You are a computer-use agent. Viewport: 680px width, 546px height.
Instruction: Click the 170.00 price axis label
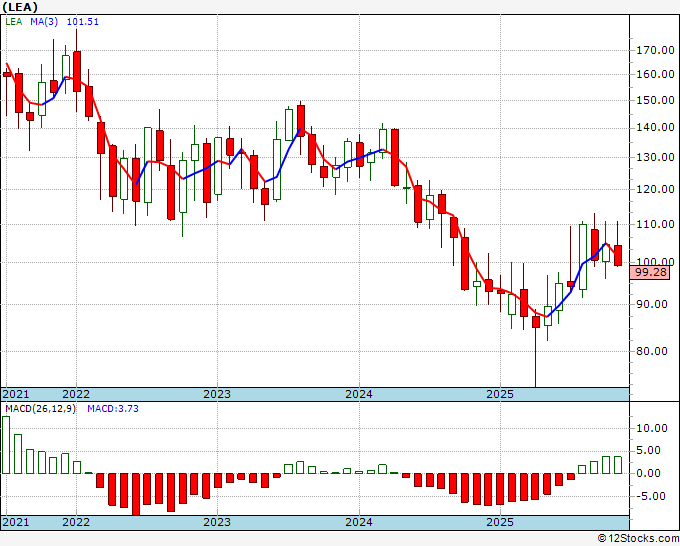[653, 50]
